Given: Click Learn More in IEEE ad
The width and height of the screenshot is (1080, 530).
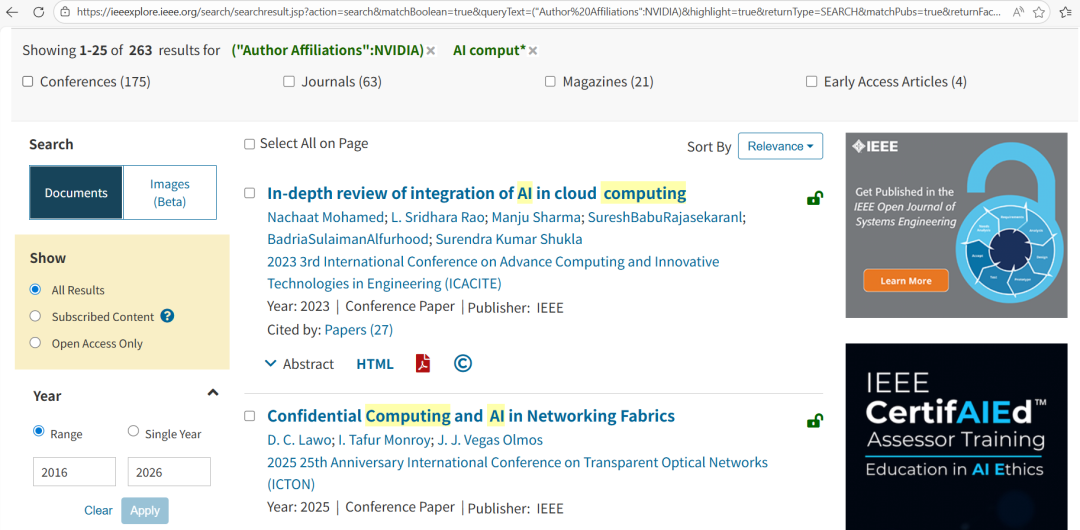Looking at the screenshot, I should [x=906, y=281].
